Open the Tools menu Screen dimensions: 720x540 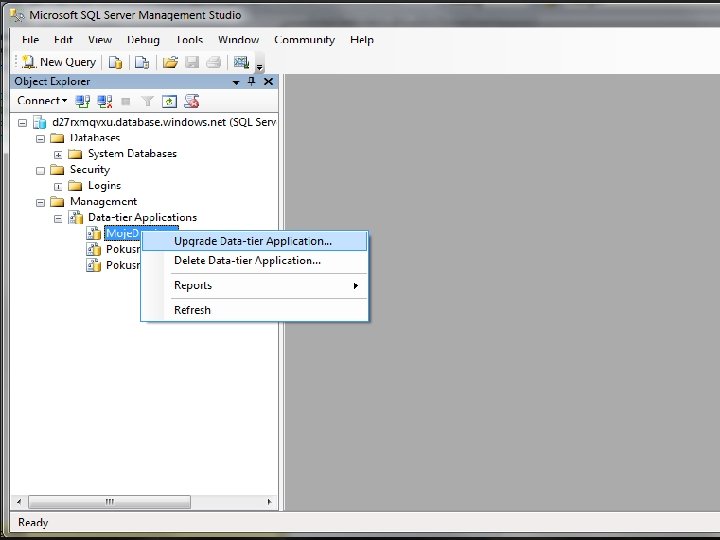pyautogui.click(x=190, y=40)
